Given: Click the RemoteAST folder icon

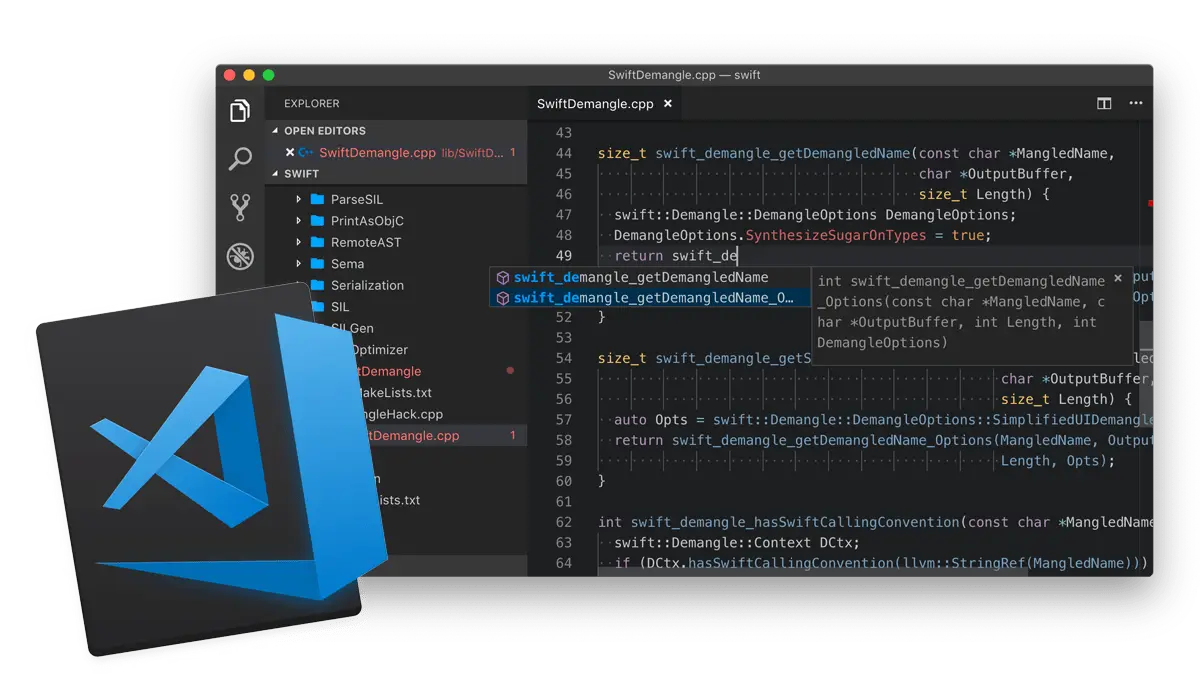Looking at the screenshot, I should click(x=317, y=242).
